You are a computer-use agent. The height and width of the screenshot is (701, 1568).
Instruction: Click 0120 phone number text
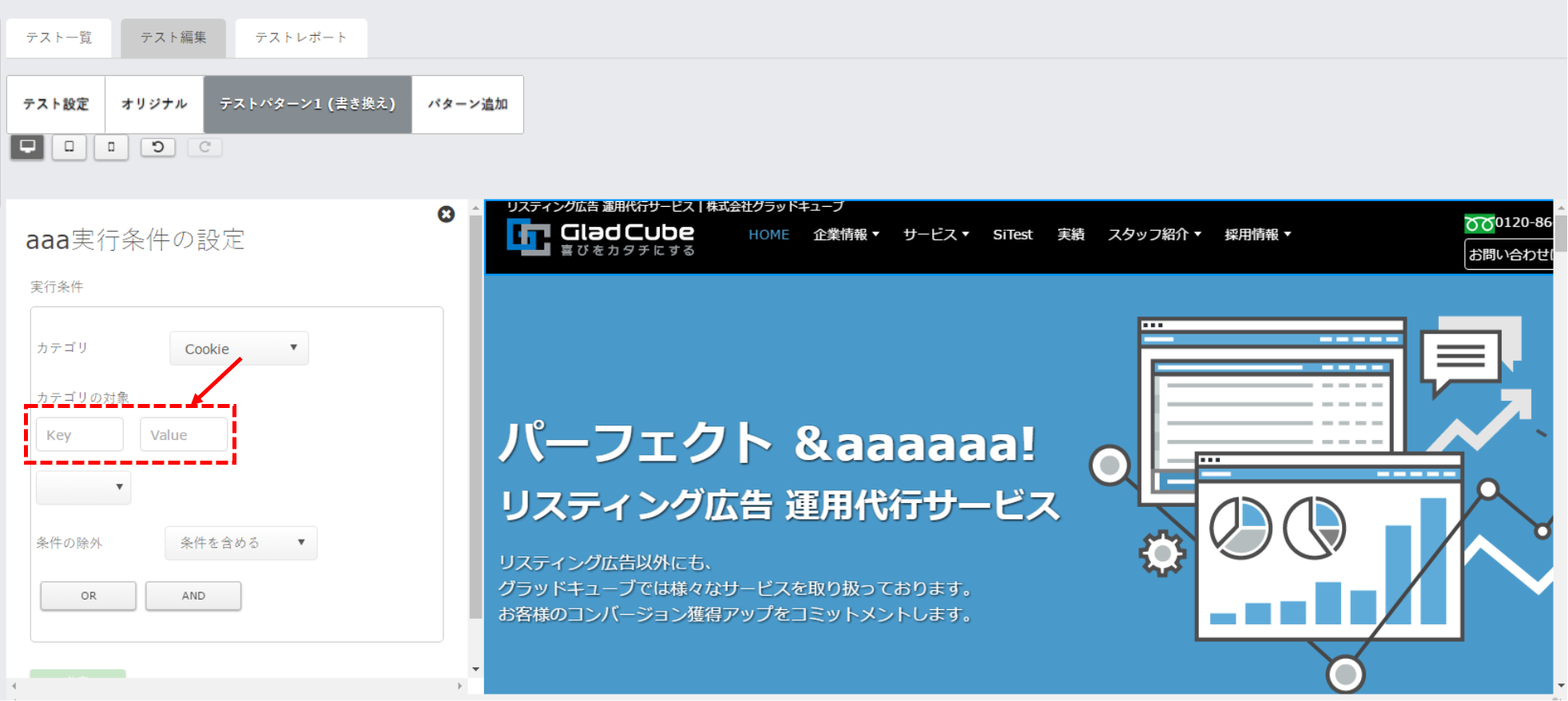click(x=1524, y=223)
